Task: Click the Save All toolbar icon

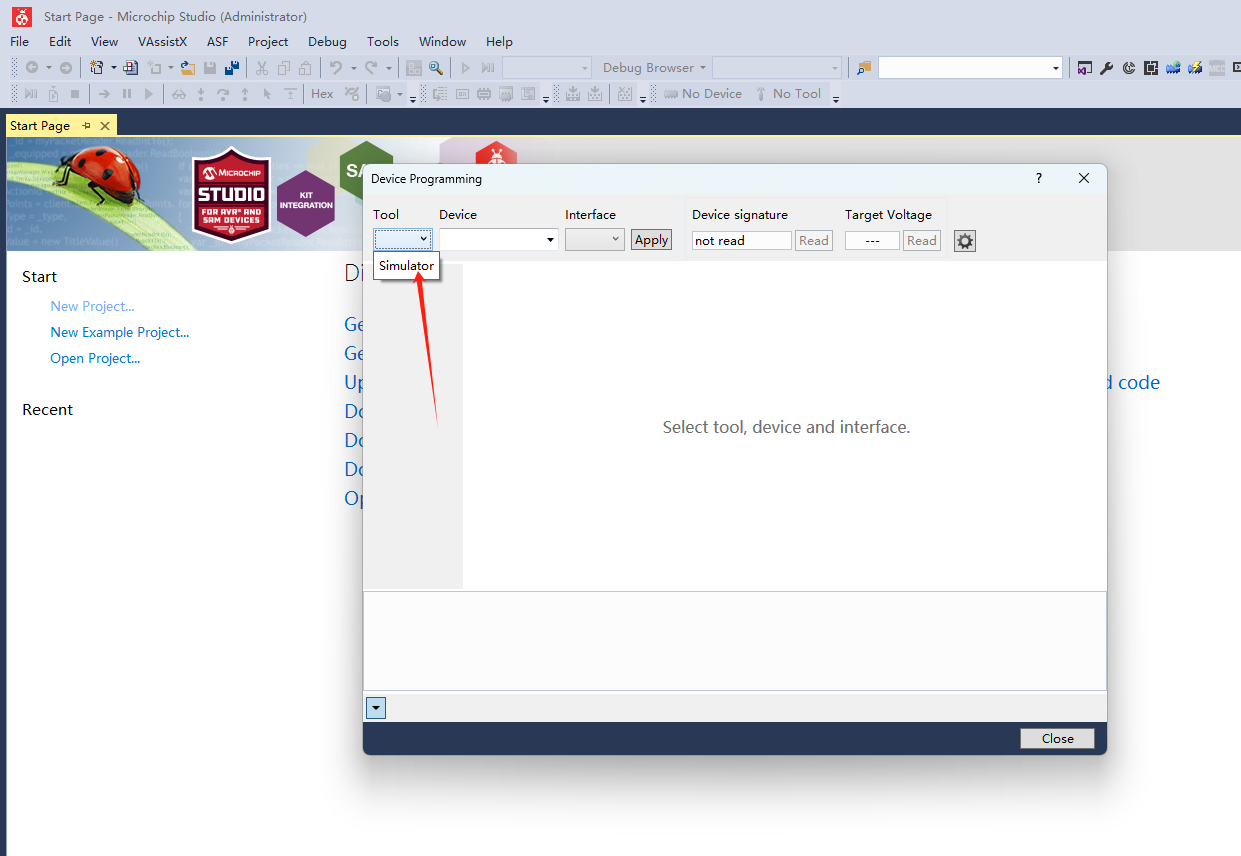Action: pyautogui.click(x=232, y=68)
